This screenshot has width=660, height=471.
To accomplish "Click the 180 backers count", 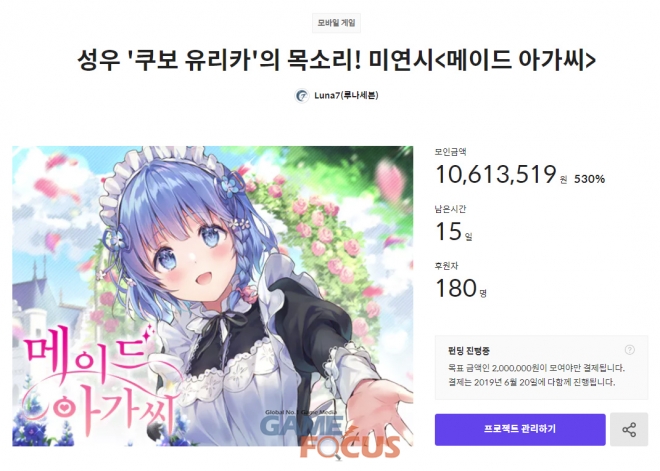I will pos(456,288).
